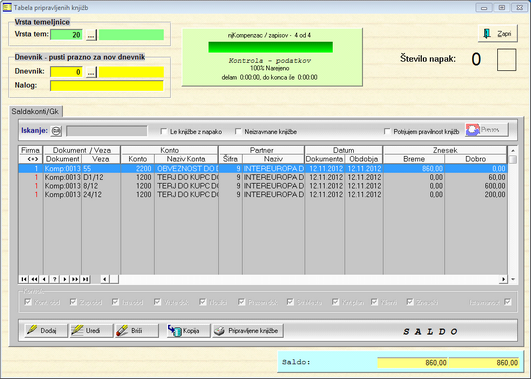The image size is (531, 379).
Task: Edit the Vrsta tem field showing 20
Action: 66,35
